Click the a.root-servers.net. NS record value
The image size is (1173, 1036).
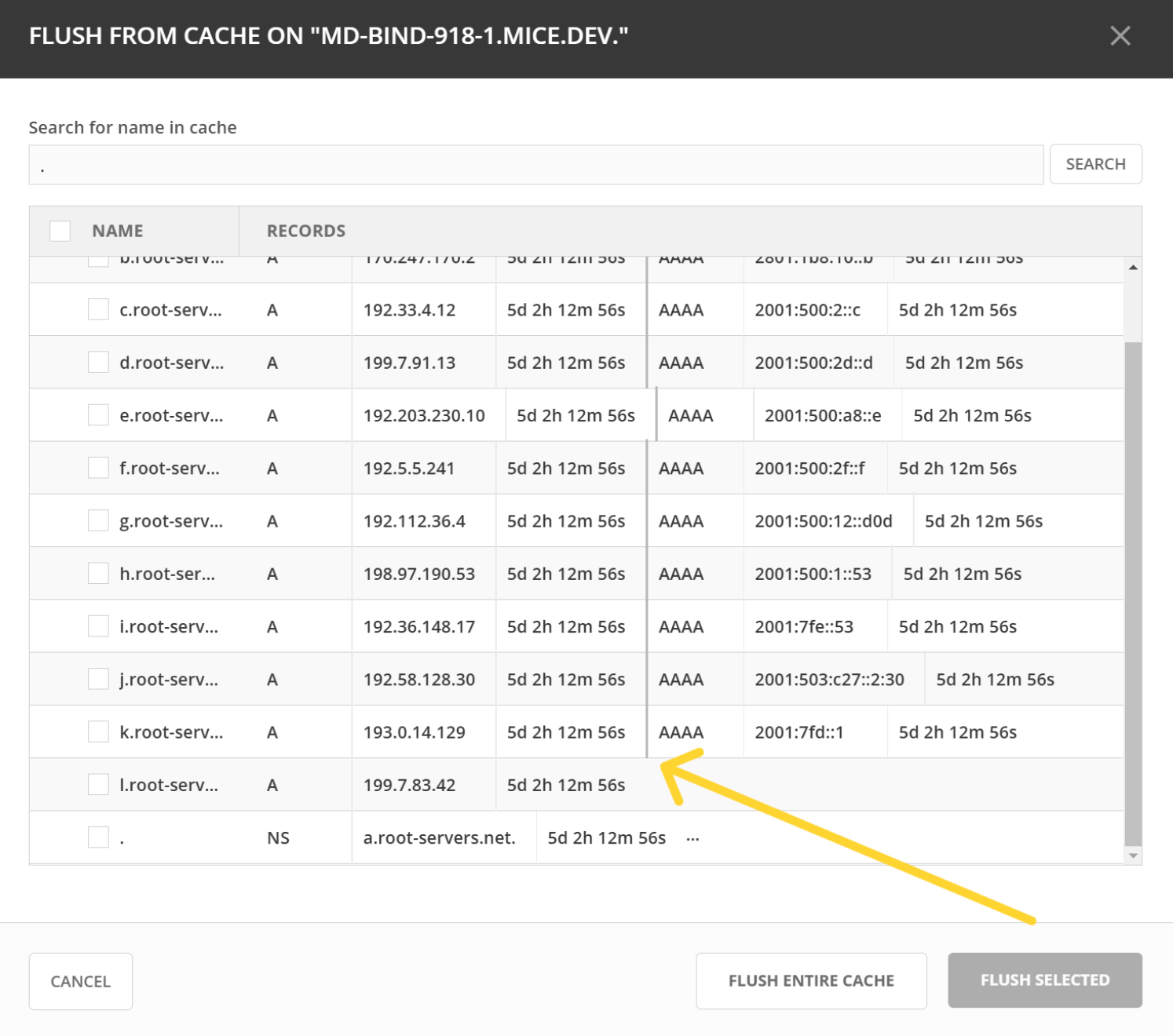(x=440, y=837)
